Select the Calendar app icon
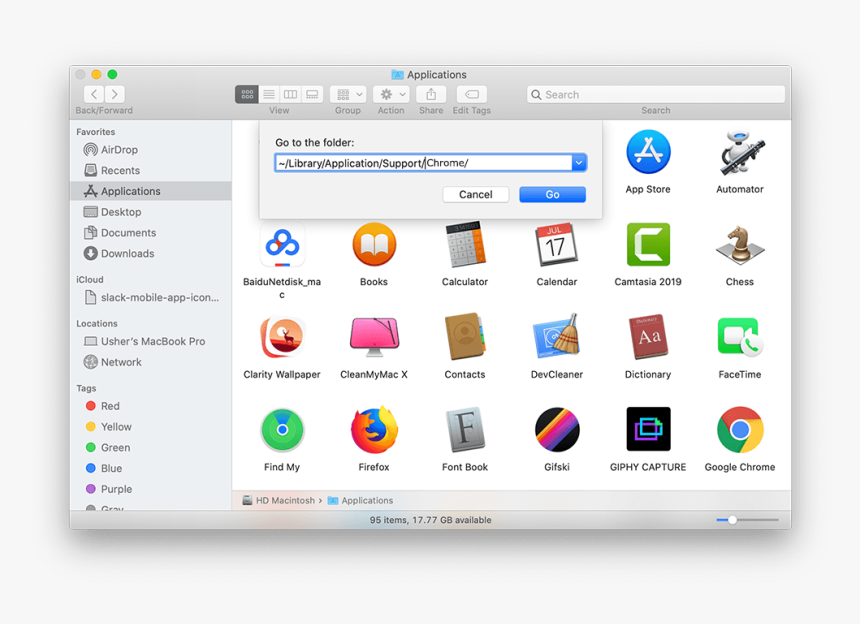Viewport: 860px width, 624px height. [x=556, y=245]
